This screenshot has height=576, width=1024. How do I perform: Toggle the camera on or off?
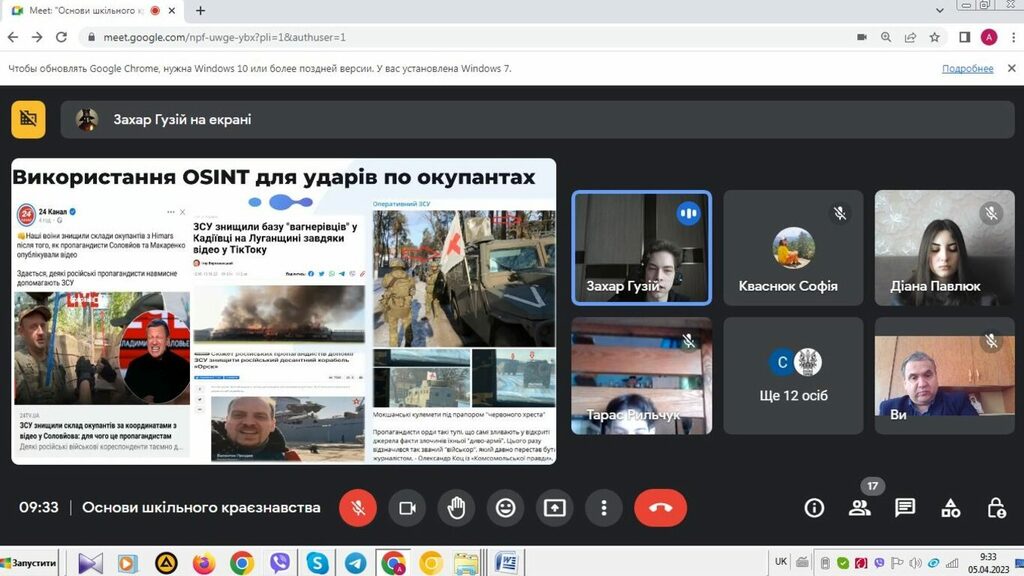tap(407, 508)
